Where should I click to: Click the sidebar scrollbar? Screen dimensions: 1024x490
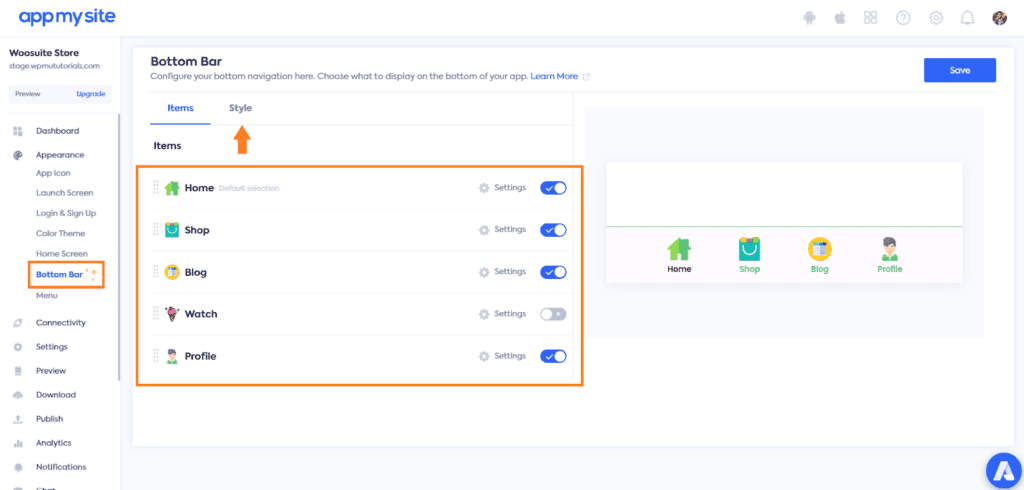[x=119, y=247]
